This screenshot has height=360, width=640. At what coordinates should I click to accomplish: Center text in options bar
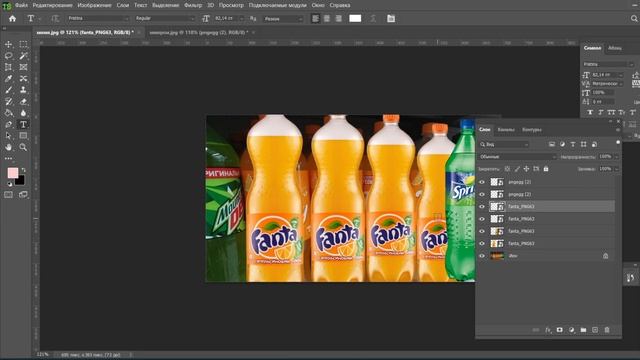click(327, 18)
